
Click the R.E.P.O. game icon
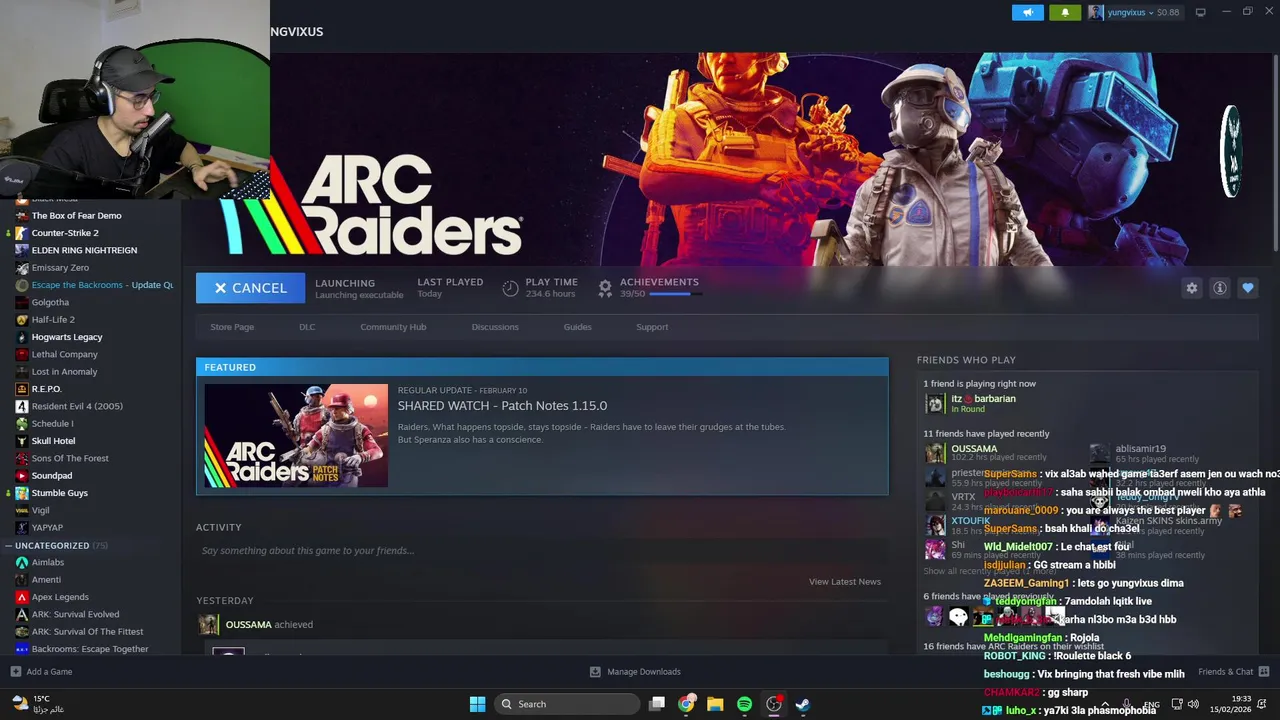(x=22, y=389)
